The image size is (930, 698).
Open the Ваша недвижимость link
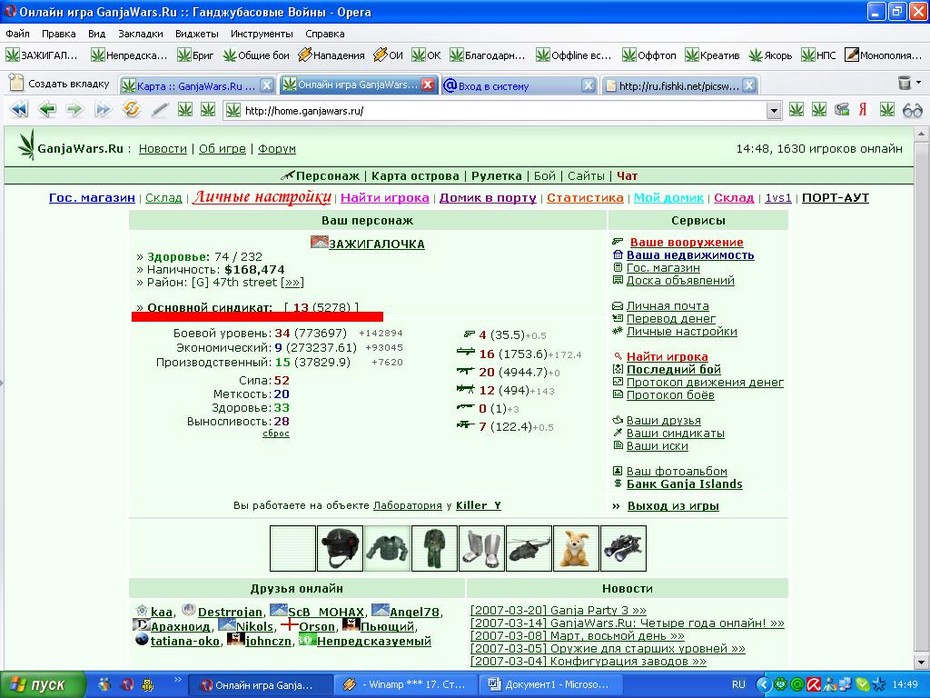tap(690, 255)
